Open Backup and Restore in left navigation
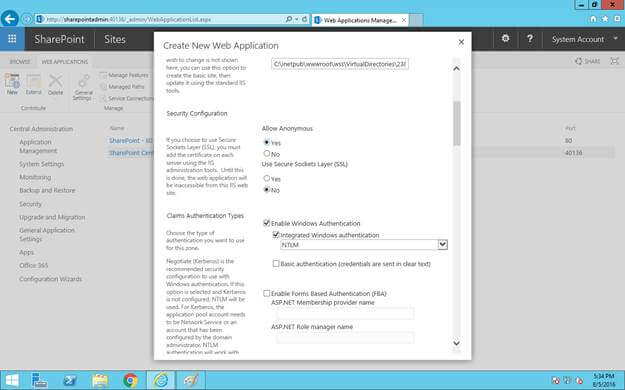 tap(47, 190)
